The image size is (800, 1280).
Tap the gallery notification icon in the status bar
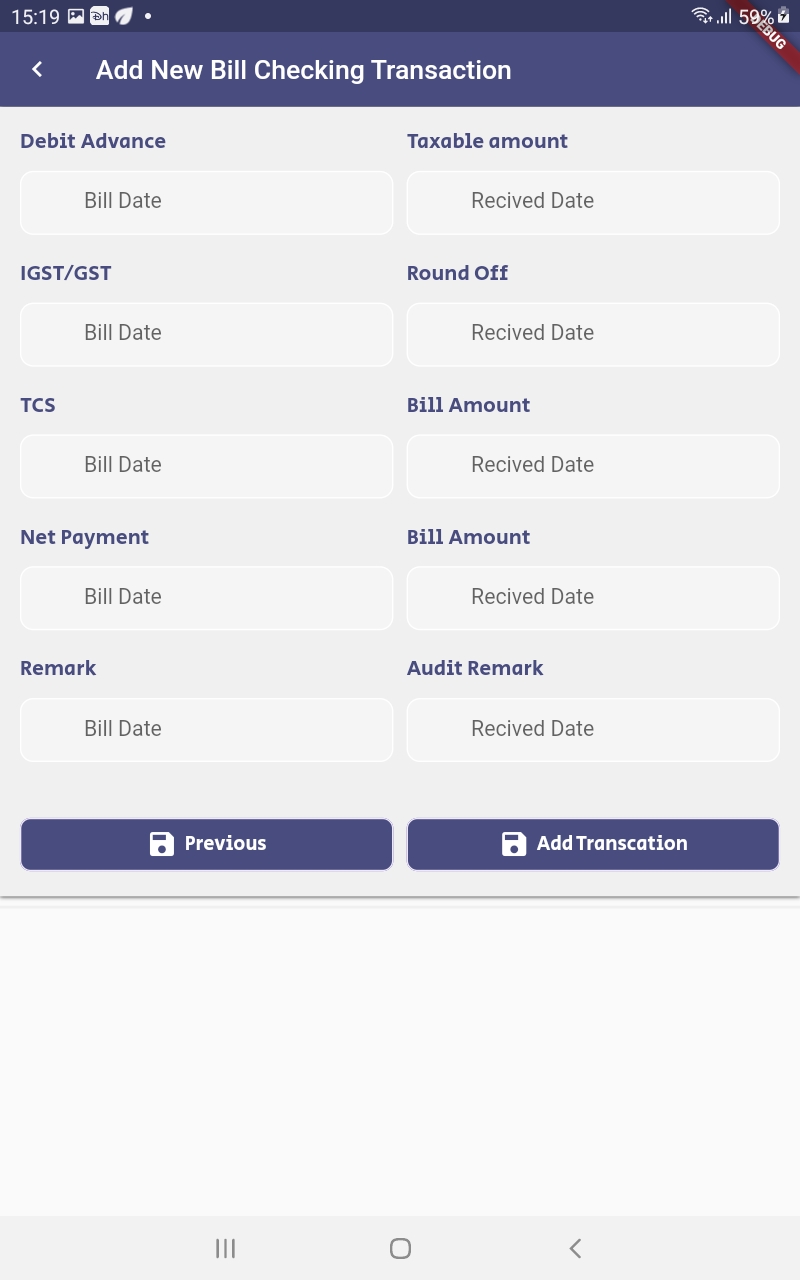pos(76,16)
